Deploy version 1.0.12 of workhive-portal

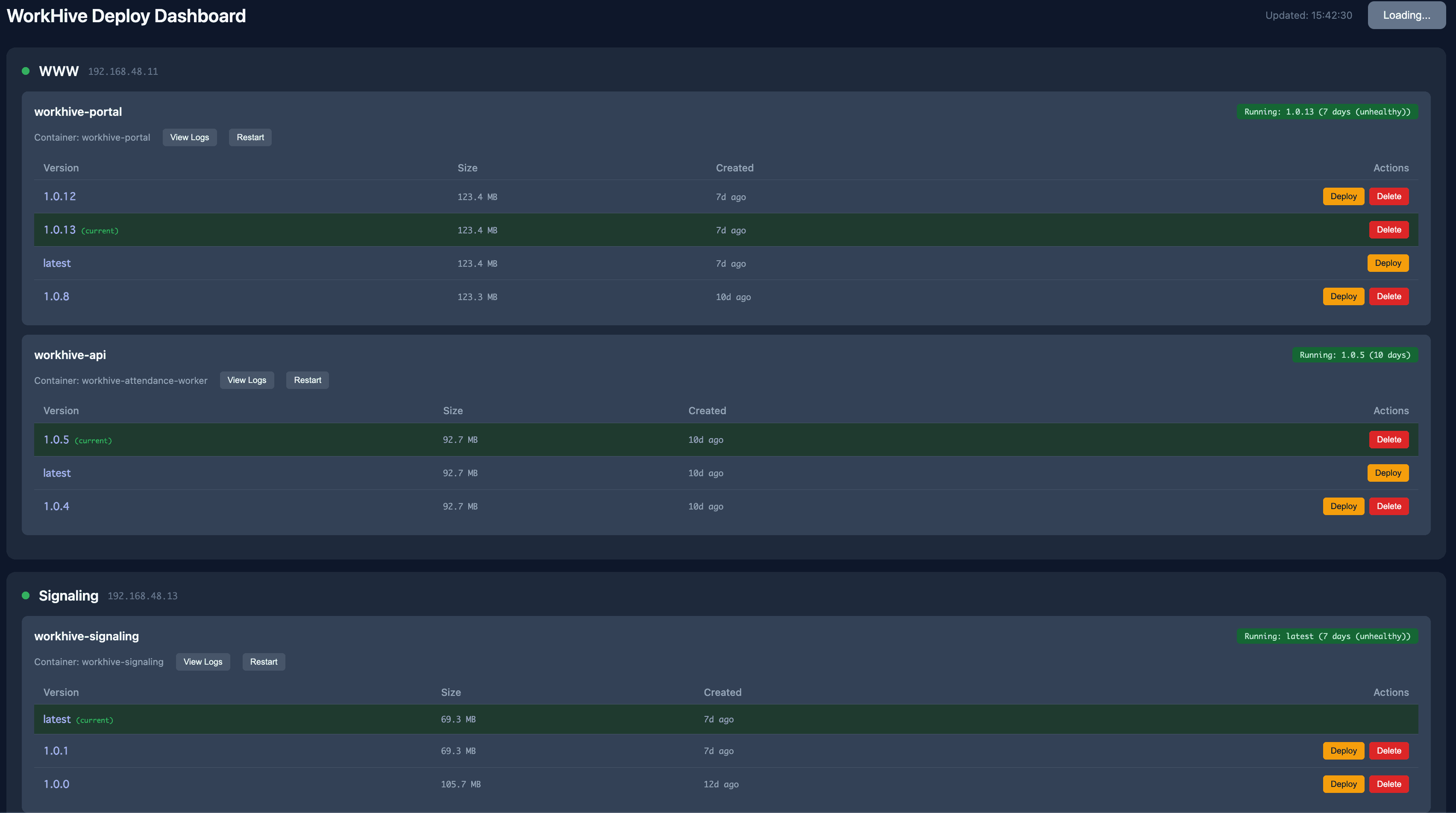[1343, 196]
